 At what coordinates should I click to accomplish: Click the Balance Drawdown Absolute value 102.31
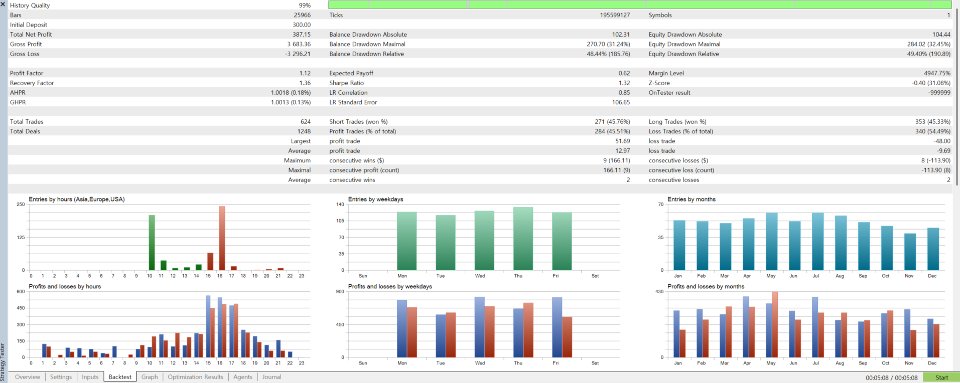tap(621, 34)
